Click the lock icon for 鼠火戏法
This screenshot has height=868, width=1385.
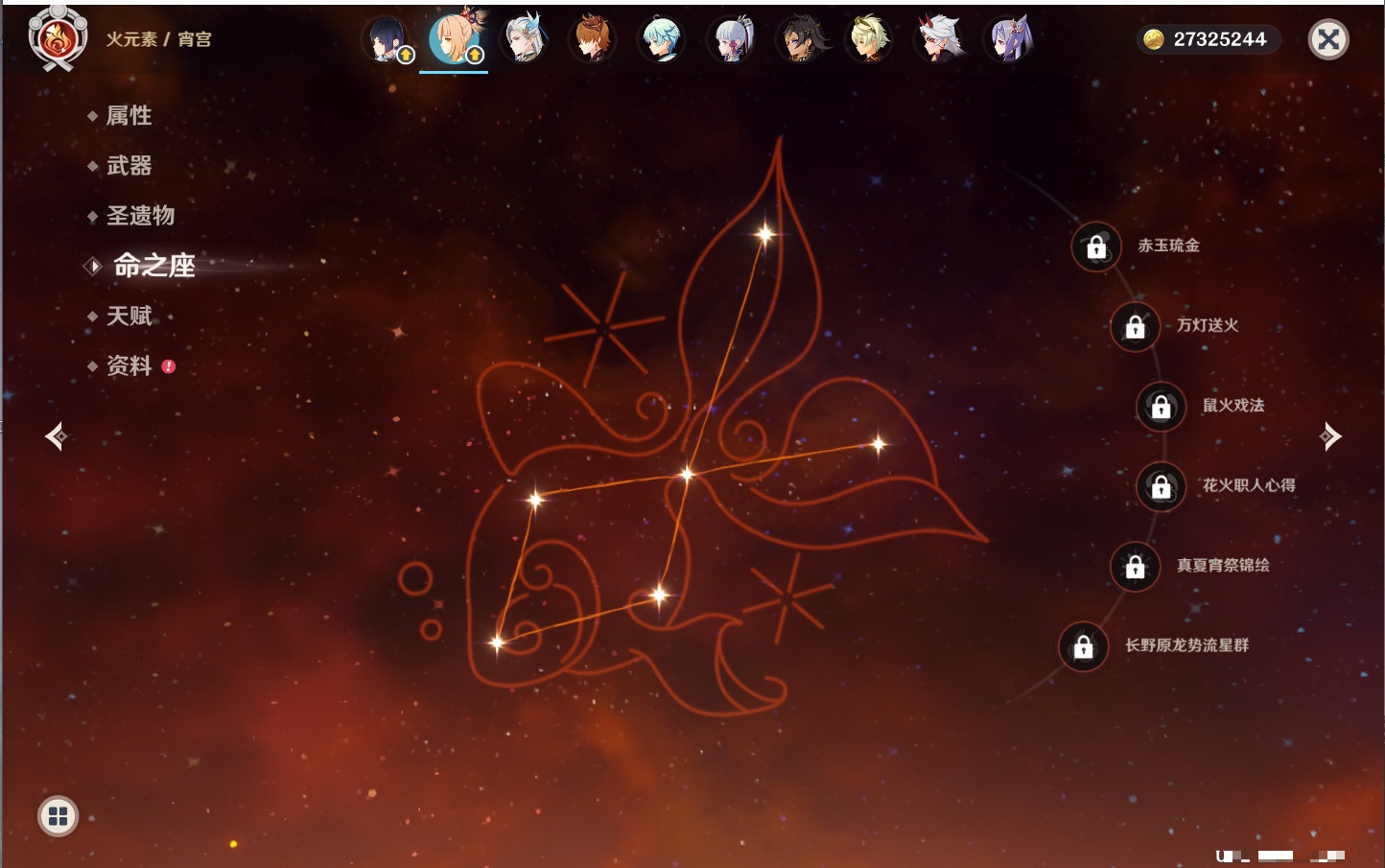coord(1162,407)
